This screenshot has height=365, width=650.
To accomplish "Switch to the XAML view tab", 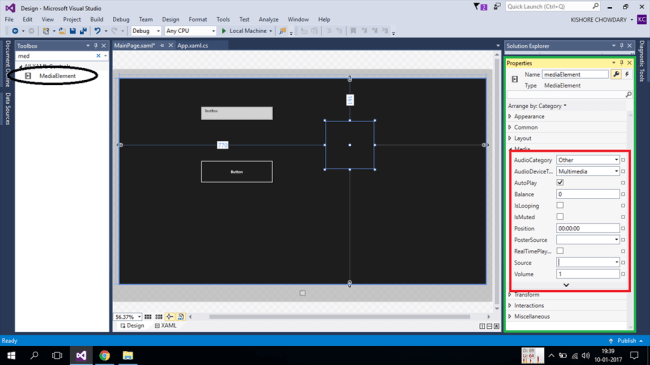I will pos(165,326).
